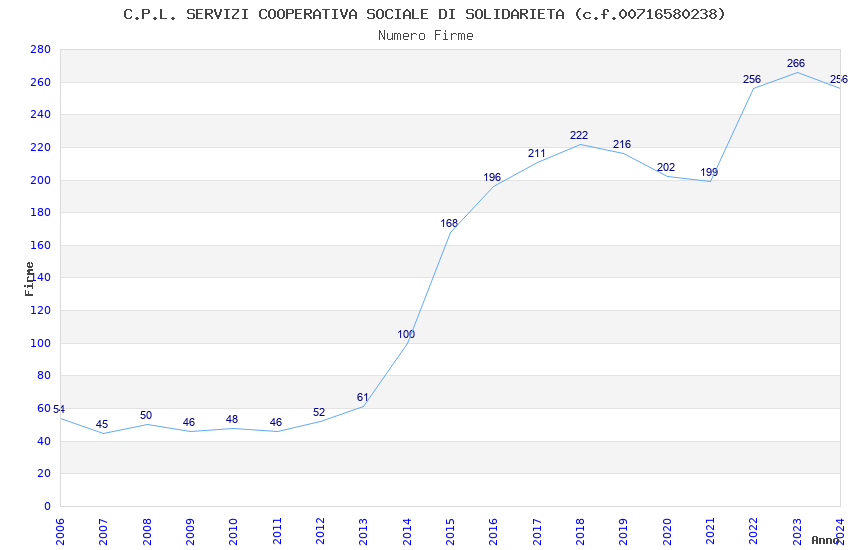Viewport: 850px width, 550px height.
Task: Click the 'Numero Firme' subtitle
Action: click(x=426, y=35)
